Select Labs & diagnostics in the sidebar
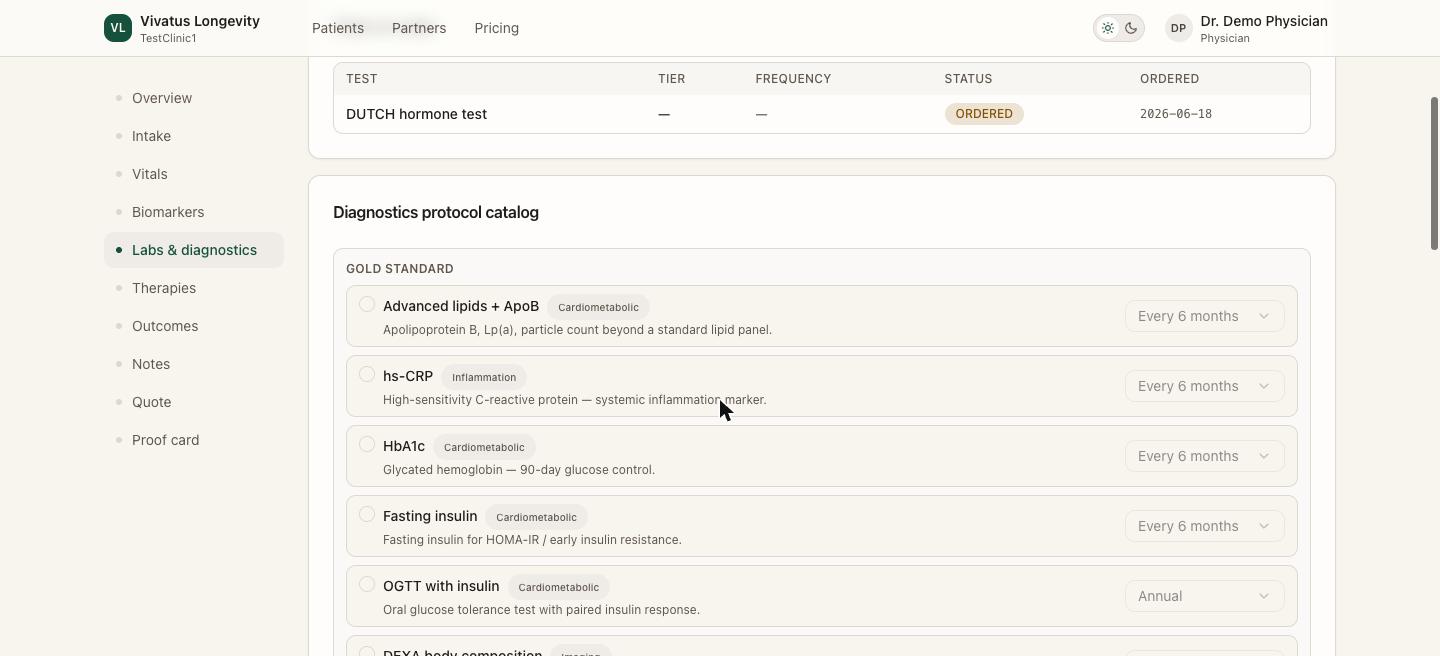The width and height of the screenshot is (1440, 656). [x=194, y=250]
